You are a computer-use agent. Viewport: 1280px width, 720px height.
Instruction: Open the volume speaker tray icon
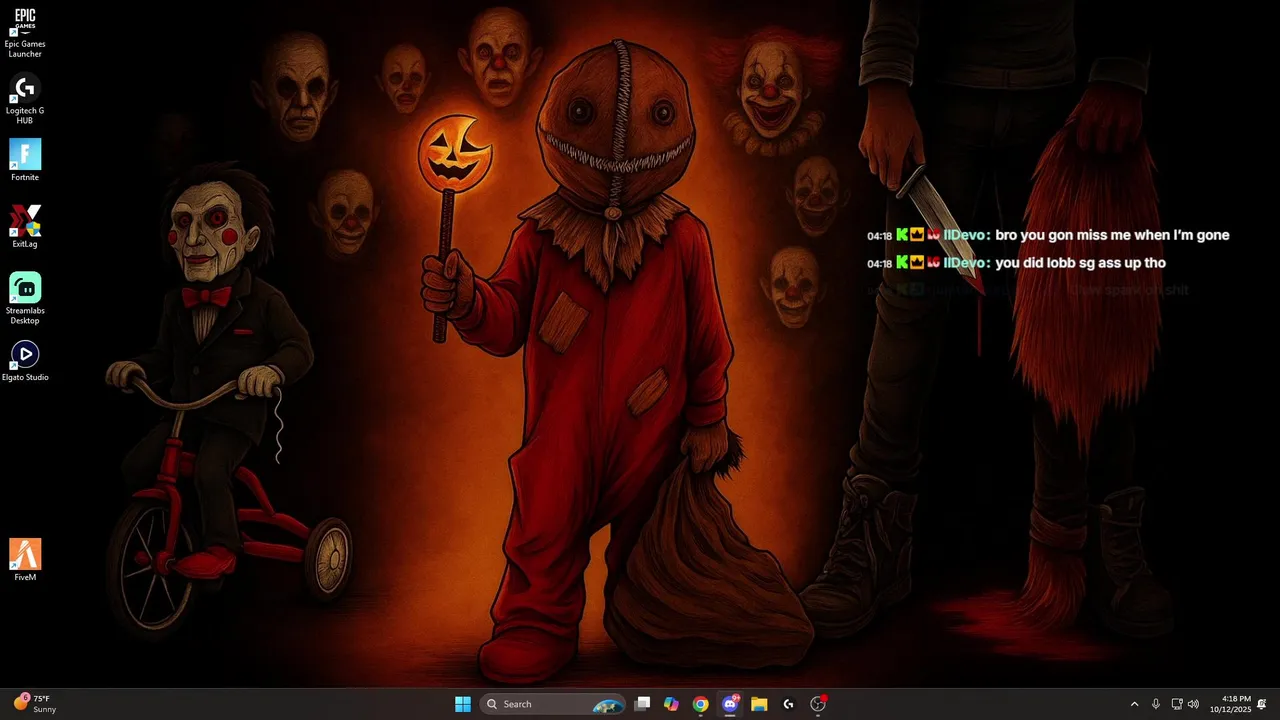(x=1193, y=704)
